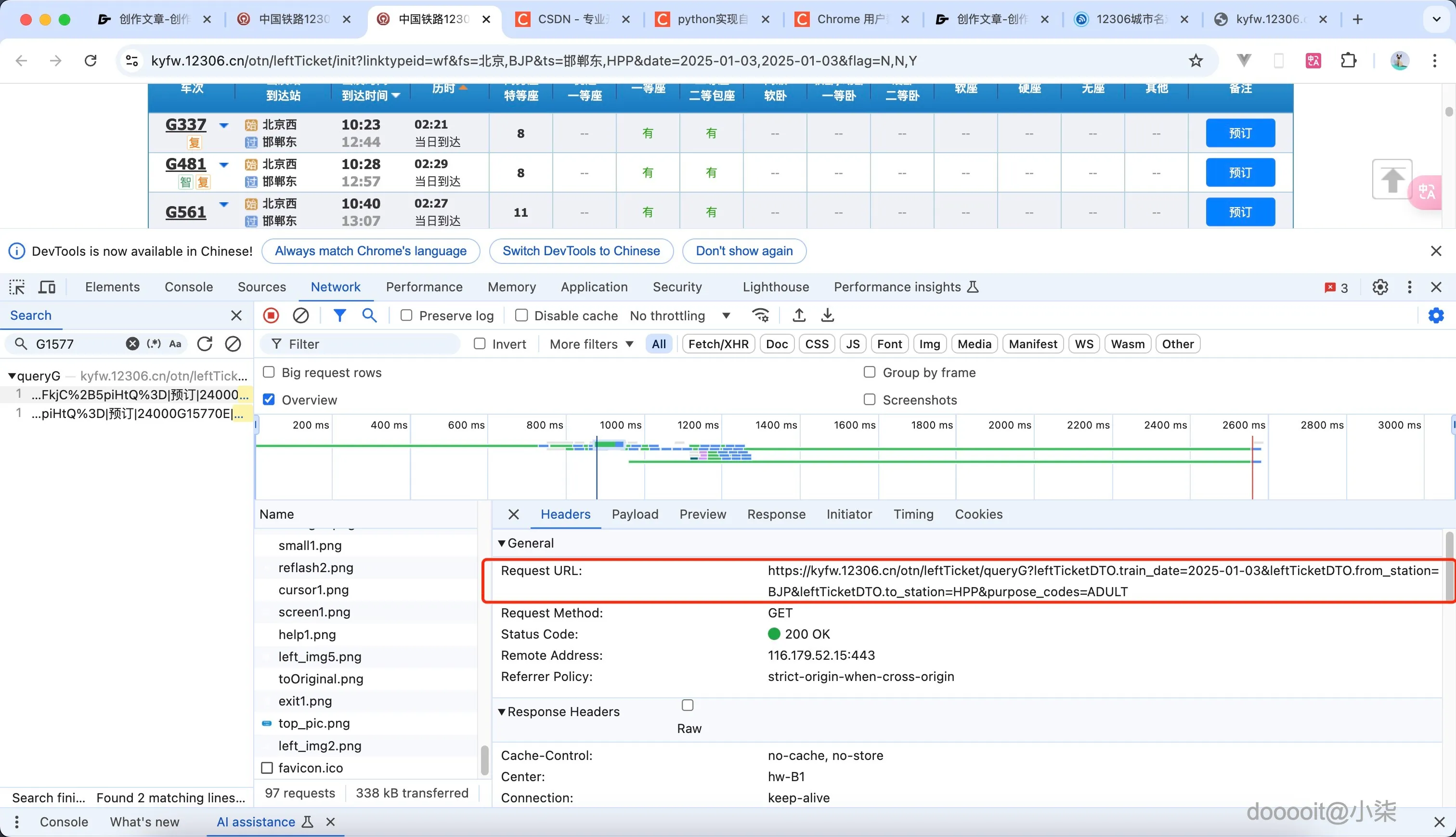Import HAR file with the upload icon
The image size is (1456, 837).
point(799,315)
